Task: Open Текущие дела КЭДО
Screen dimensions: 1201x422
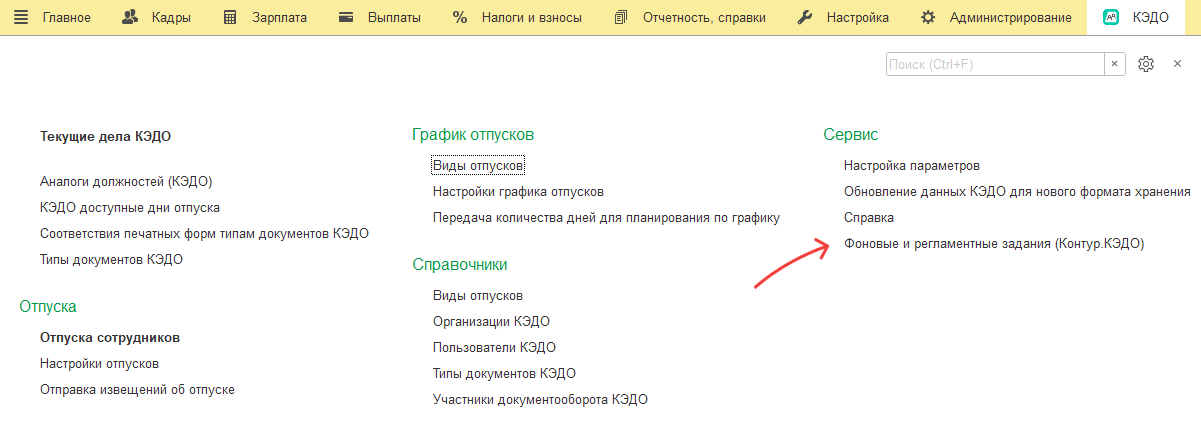Action: pos(112,135)
